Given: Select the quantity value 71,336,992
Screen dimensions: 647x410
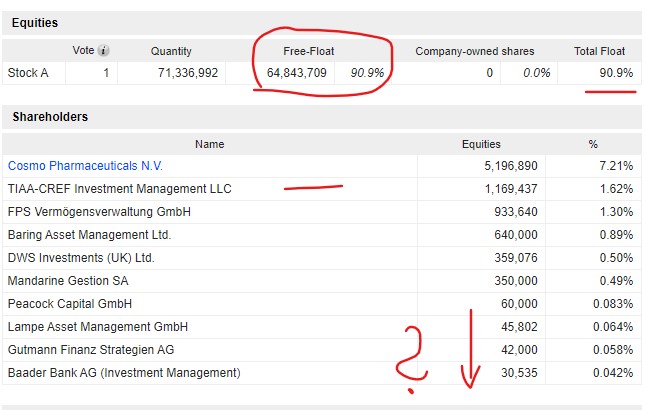Looking at the screenshot, I should (x=188, y=73).
